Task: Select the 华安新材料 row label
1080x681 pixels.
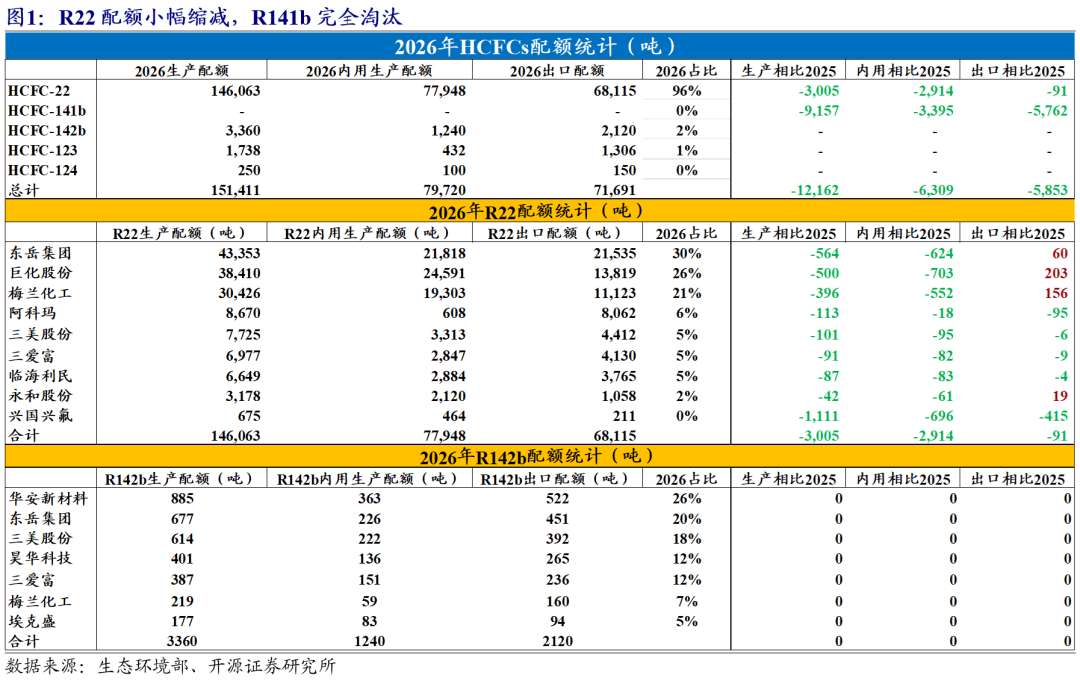Action: pyautogui.click(x=48, y=498)
